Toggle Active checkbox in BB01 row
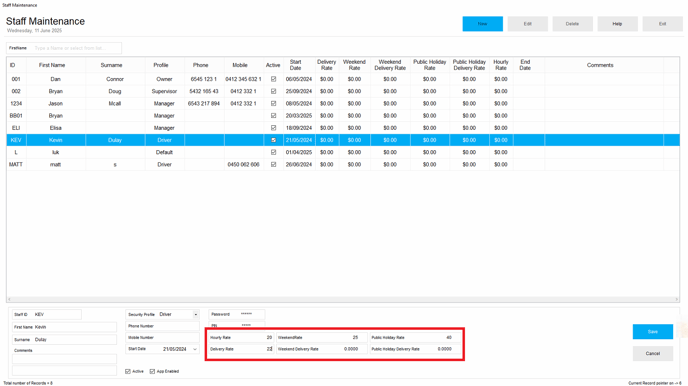The image size is (688, 386). 273,116
